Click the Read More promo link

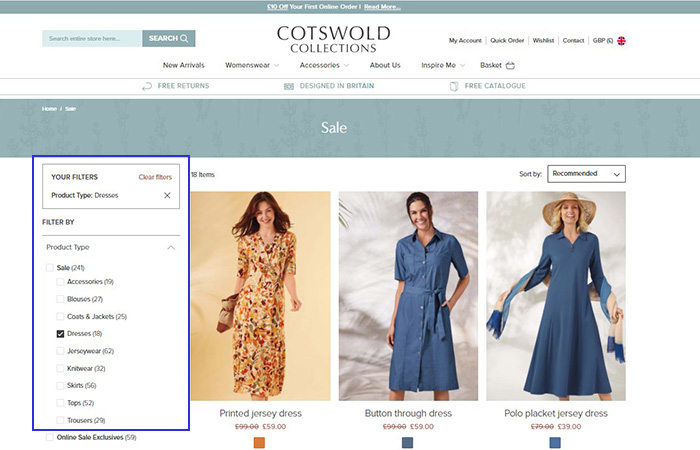click(x=382, y=7)
